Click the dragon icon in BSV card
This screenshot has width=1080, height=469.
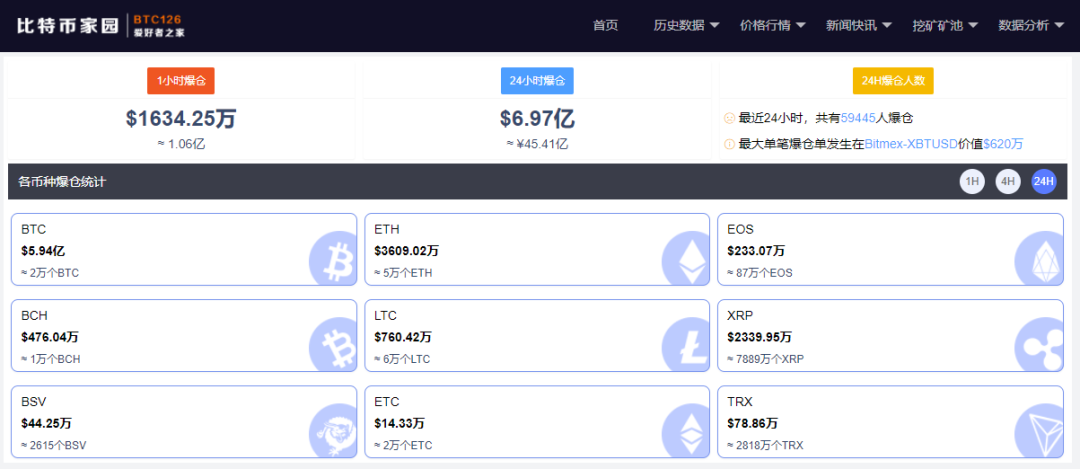tap(333, 432)
